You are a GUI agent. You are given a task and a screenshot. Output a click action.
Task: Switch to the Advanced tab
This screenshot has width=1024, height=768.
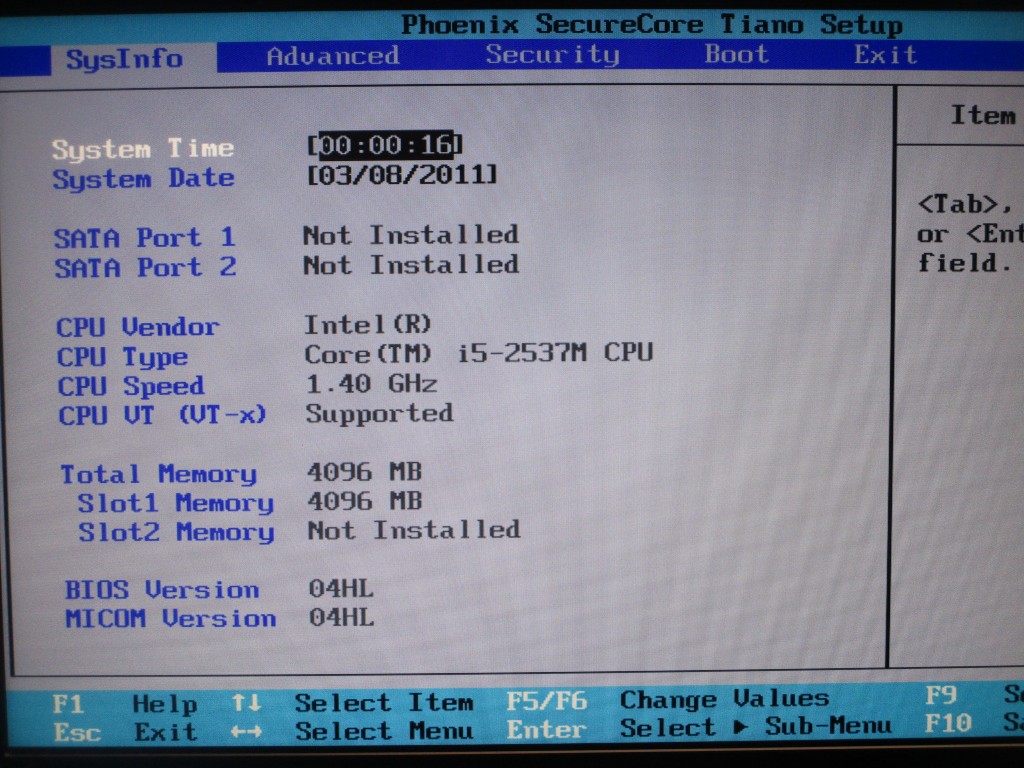332,56
